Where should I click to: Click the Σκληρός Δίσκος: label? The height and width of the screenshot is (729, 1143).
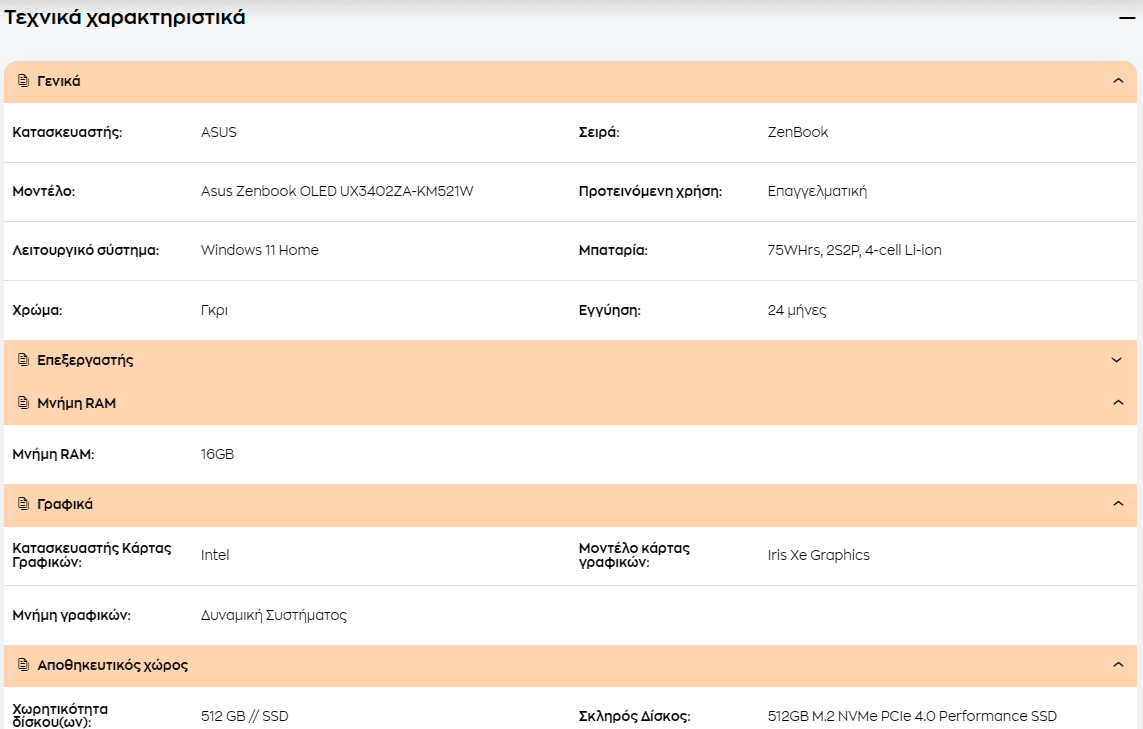(634, 716)
